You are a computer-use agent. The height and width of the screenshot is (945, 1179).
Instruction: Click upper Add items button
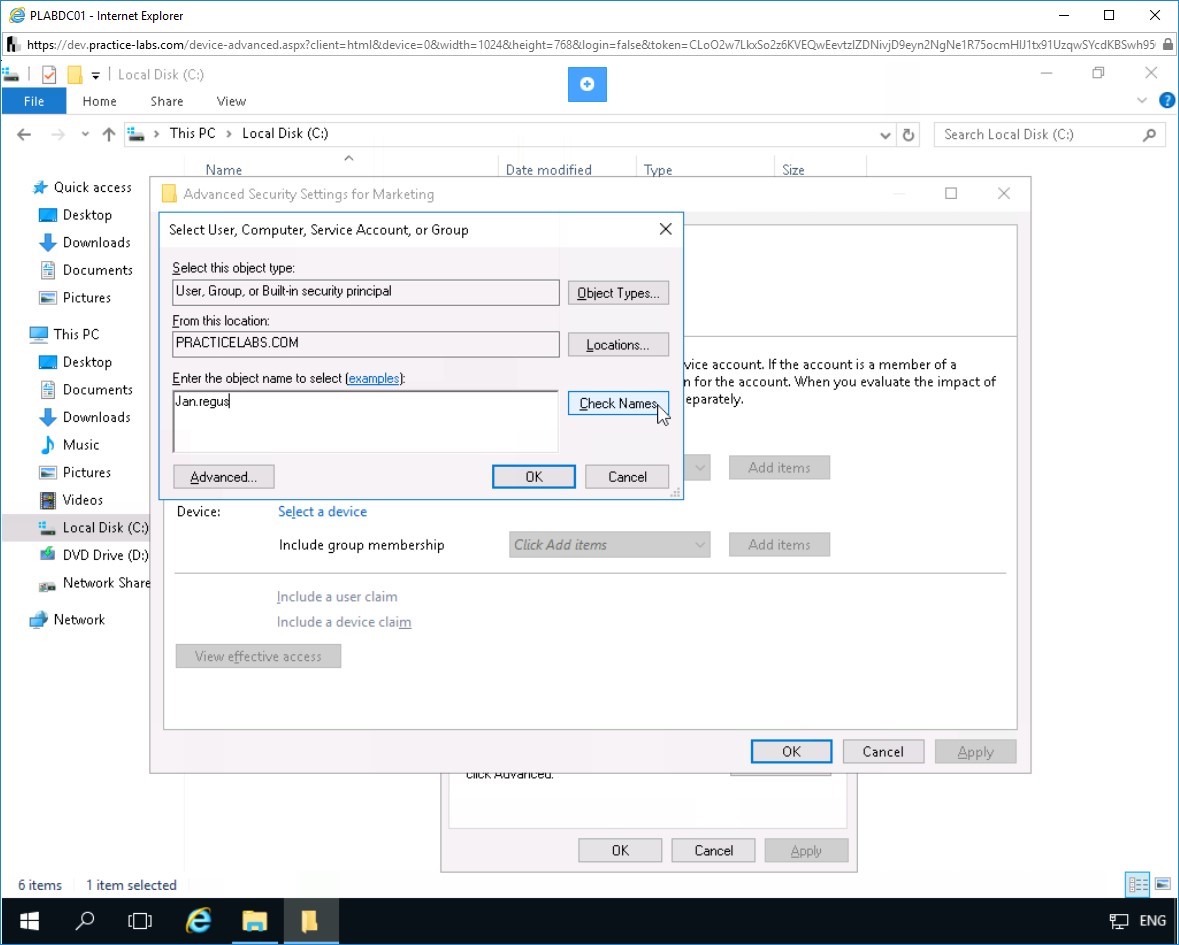(x=779, y=468)
